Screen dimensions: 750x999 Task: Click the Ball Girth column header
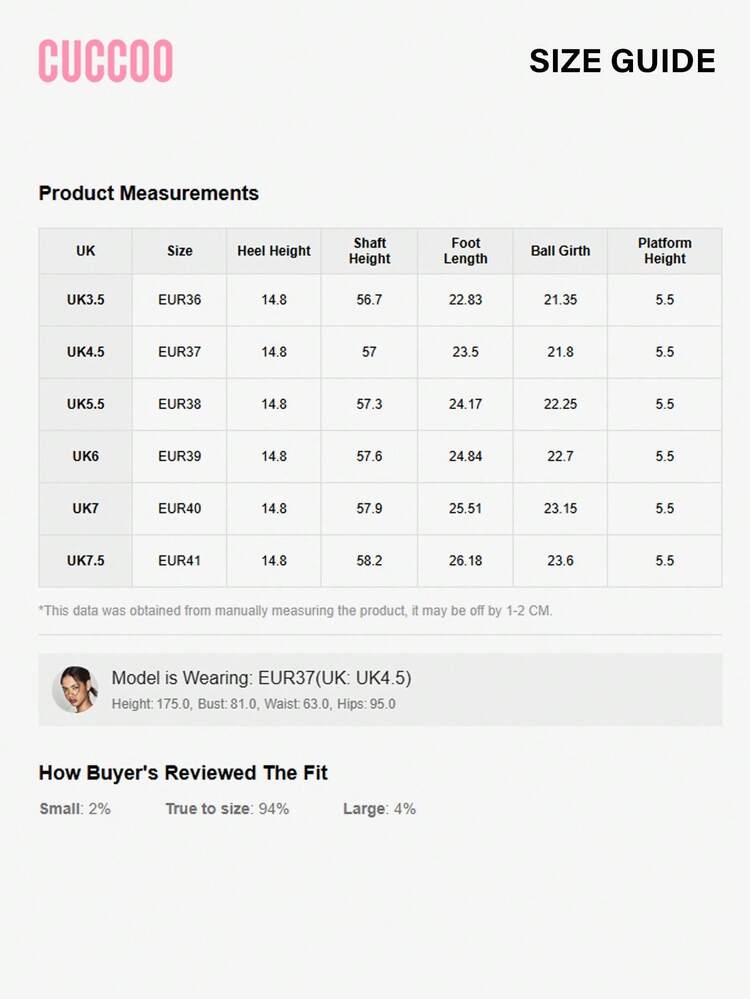click(x=560, y=251)
